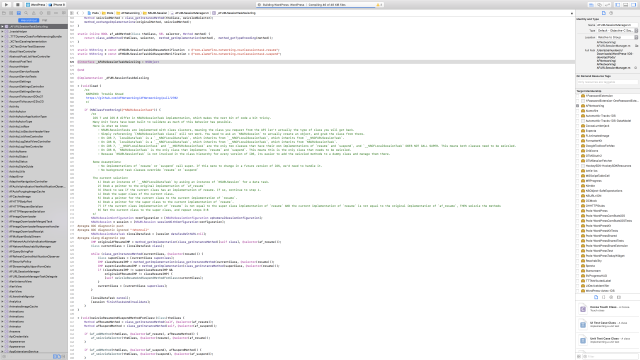Switch to the assistant editor
This screenshot has width=640, height=360.
[x=599, y=4]
